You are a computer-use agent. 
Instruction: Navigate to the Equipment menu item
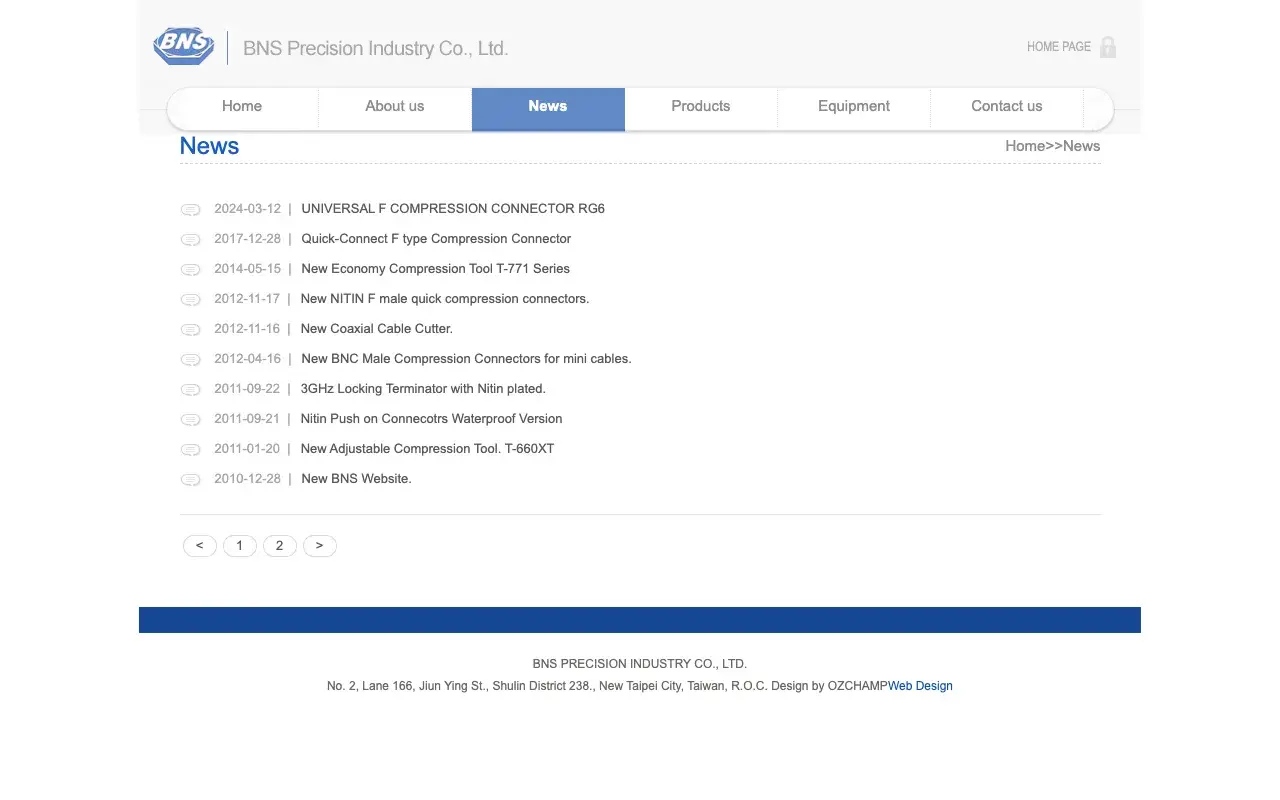click(x=854, y=107)
